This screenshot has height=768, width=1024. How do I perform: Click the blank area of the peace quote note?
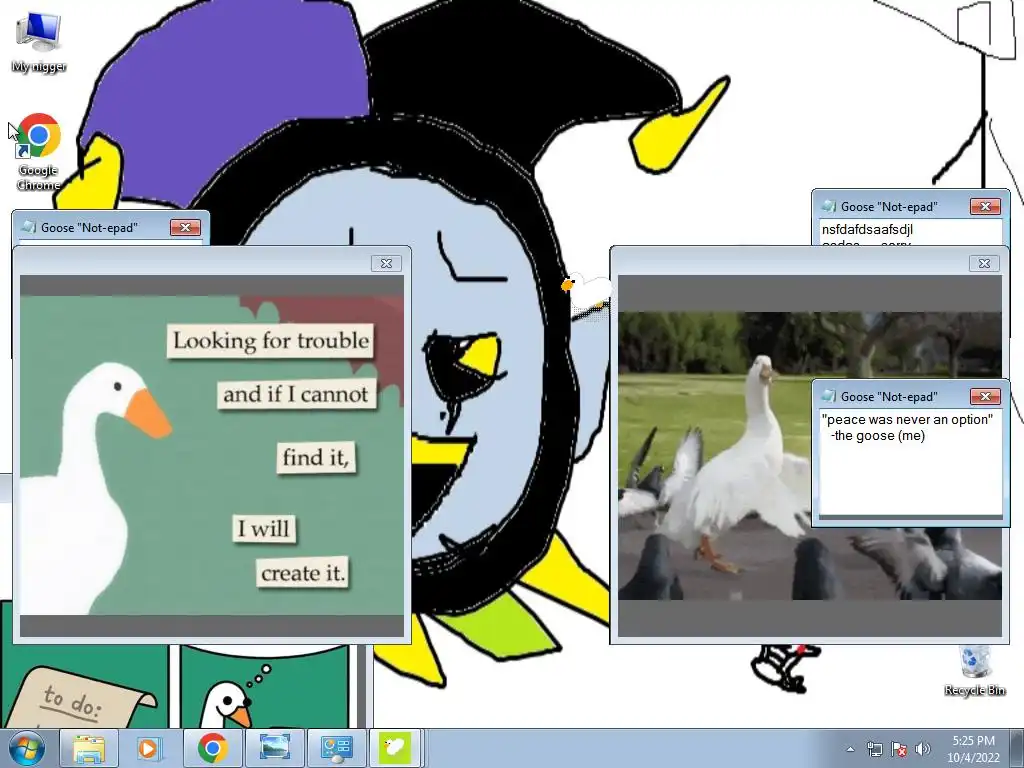coord(910,481)
